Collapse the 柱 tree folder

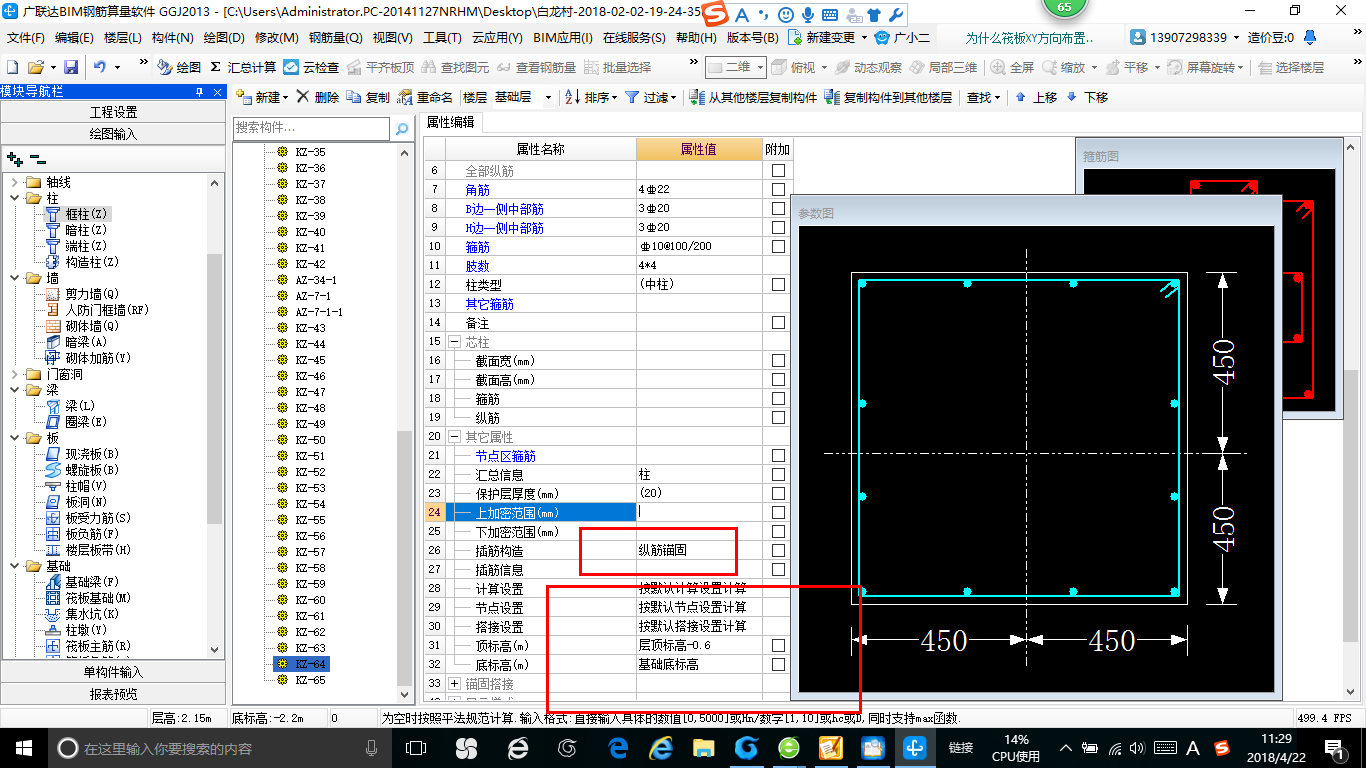click(x=15, y=198)
